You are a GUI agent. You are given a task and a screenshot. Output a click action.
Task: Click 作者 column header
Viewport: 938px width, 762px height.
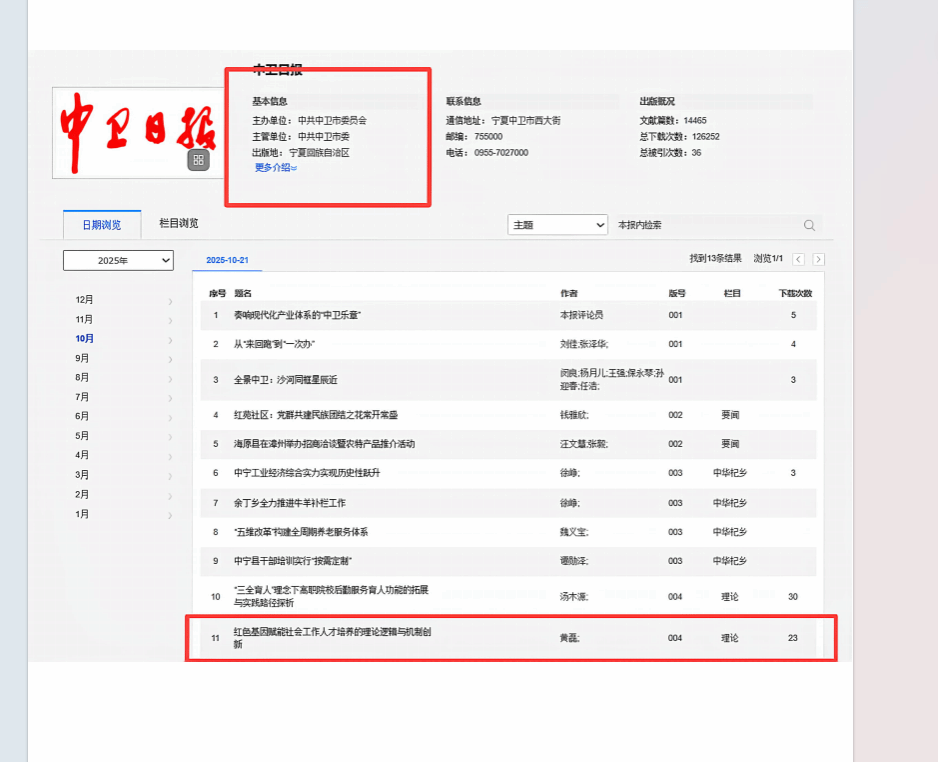pos(569,293)
